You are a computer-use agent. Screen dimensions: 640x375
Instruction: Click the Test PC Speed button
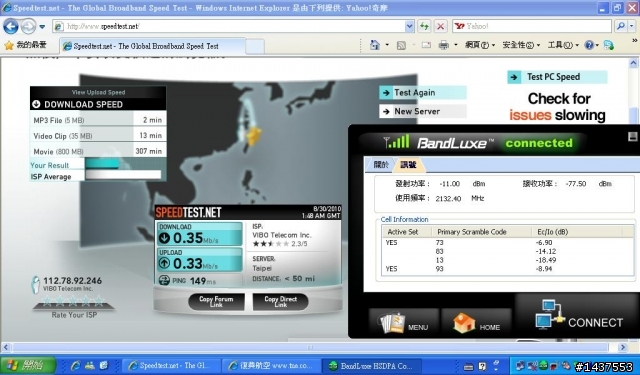[x=557, y=77]
